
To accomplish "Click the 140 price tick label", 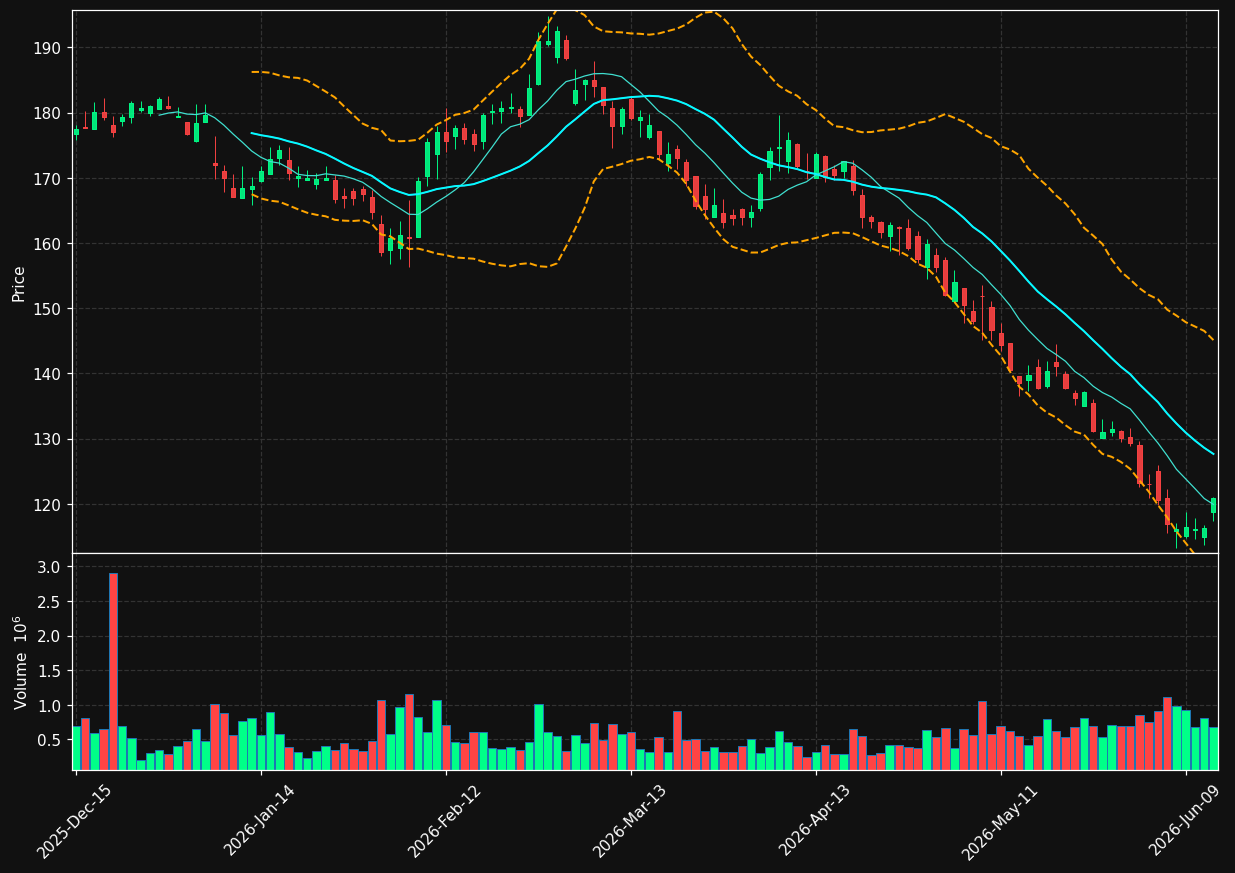I will click(x=48, y=374).
